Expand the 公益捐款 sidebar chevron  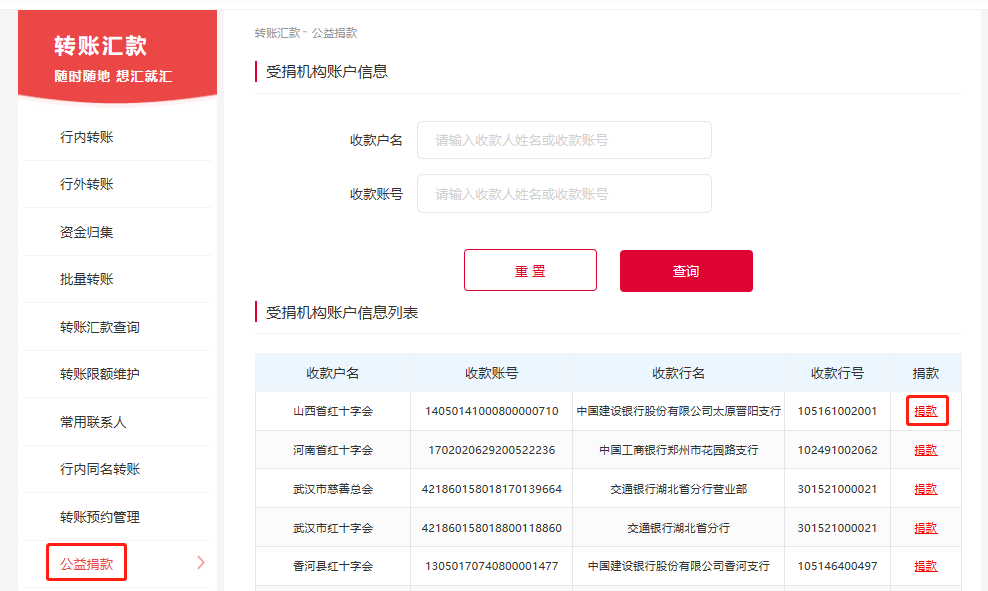click(x=199, y=563)
